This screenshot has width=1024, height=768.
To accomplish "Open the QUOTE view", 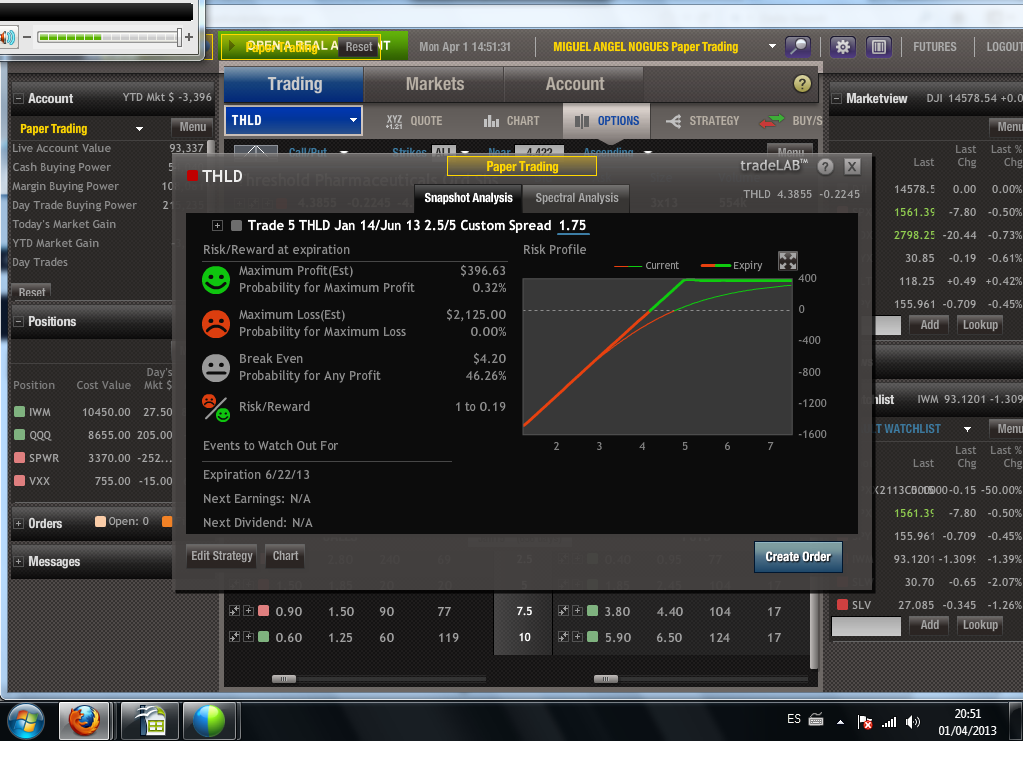I will 414,121.
